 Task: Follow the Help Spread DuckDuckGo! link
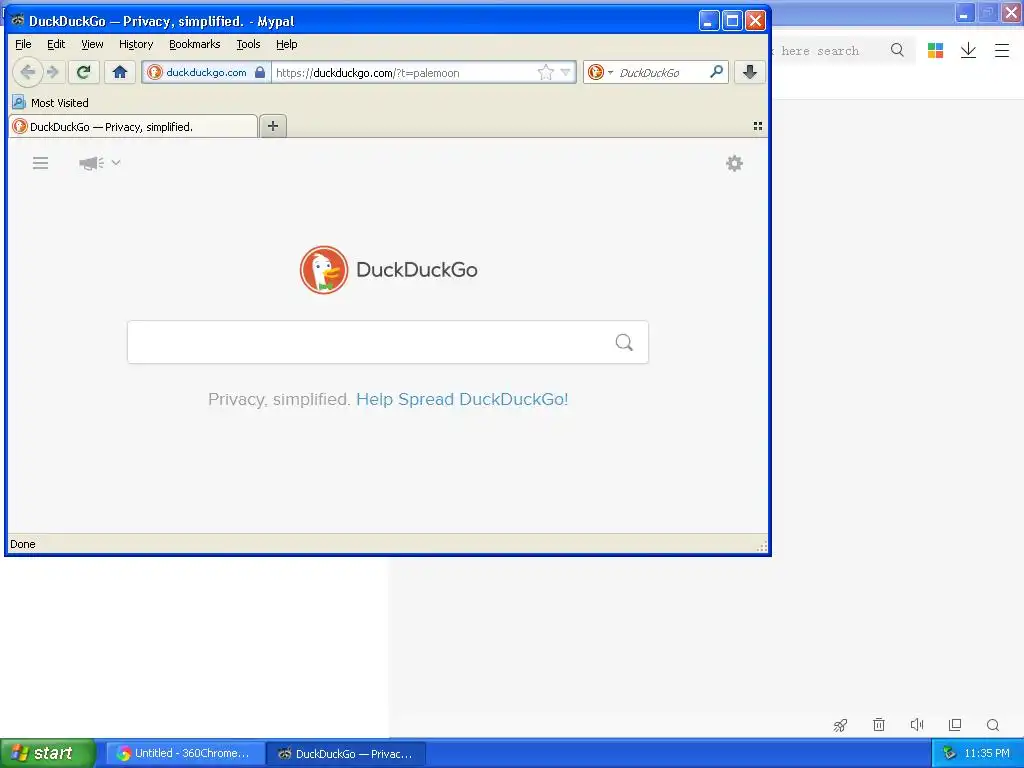tap(462, 399)
